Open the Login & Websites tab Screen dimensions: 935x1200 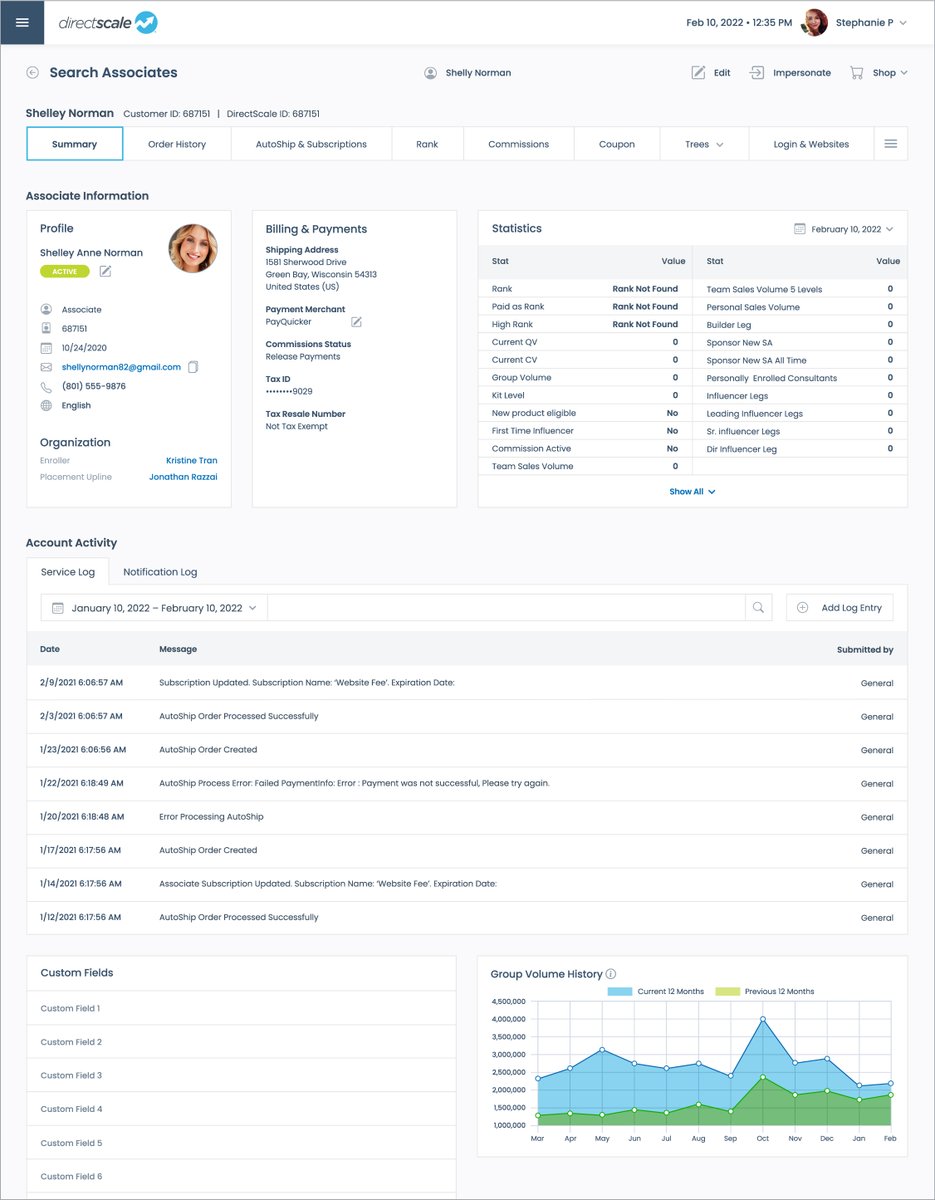click(x=811, y=144)
